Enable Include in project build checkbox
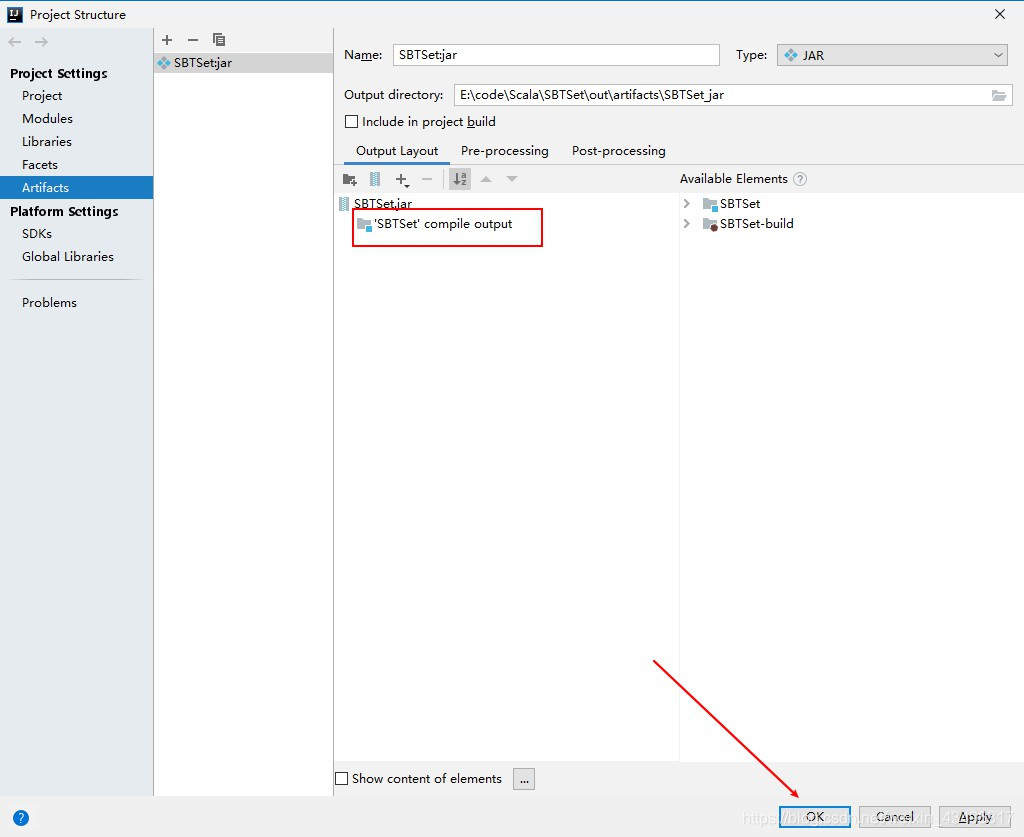The width and height of the screenshot is (1024, 837). (x=351, y=121)
